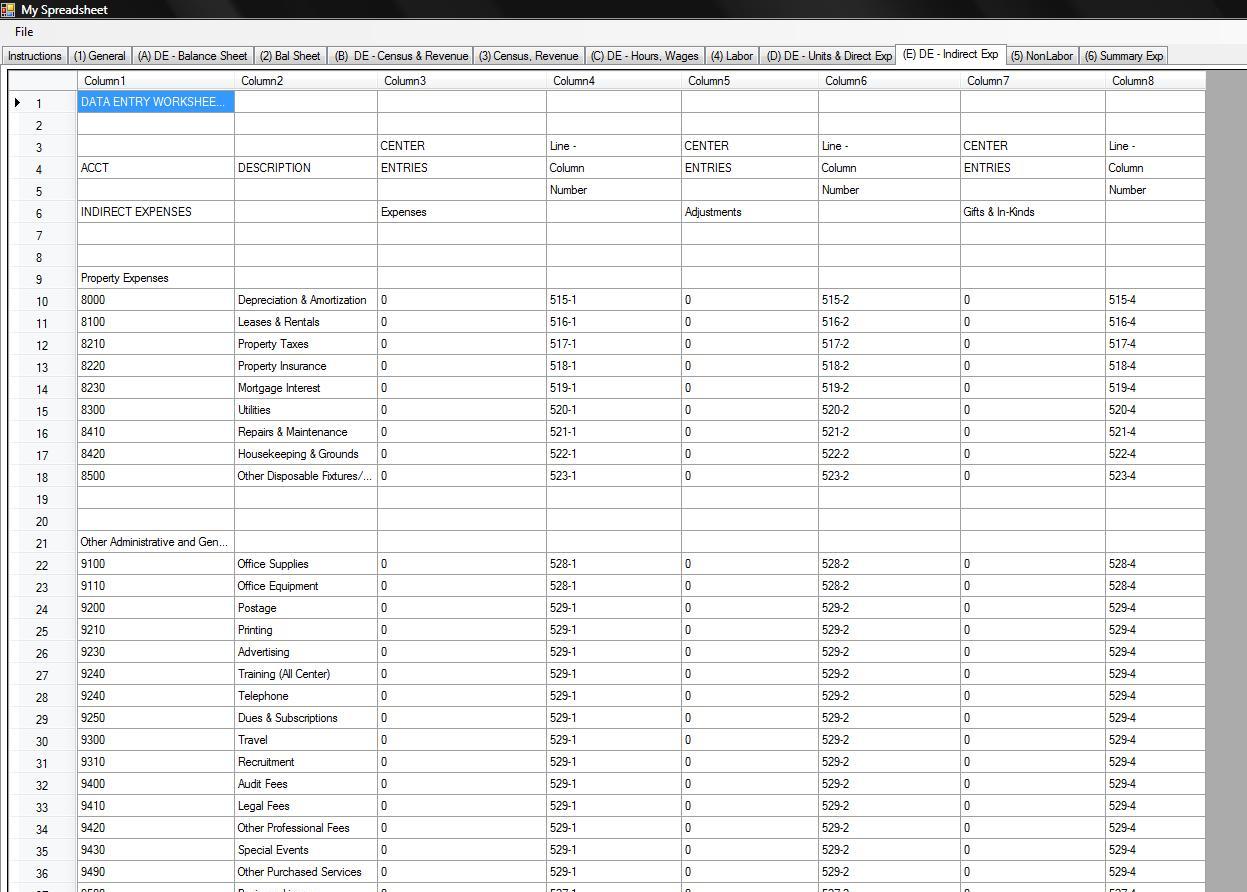Select the Mortgage Interest cell

click(306, 388)
